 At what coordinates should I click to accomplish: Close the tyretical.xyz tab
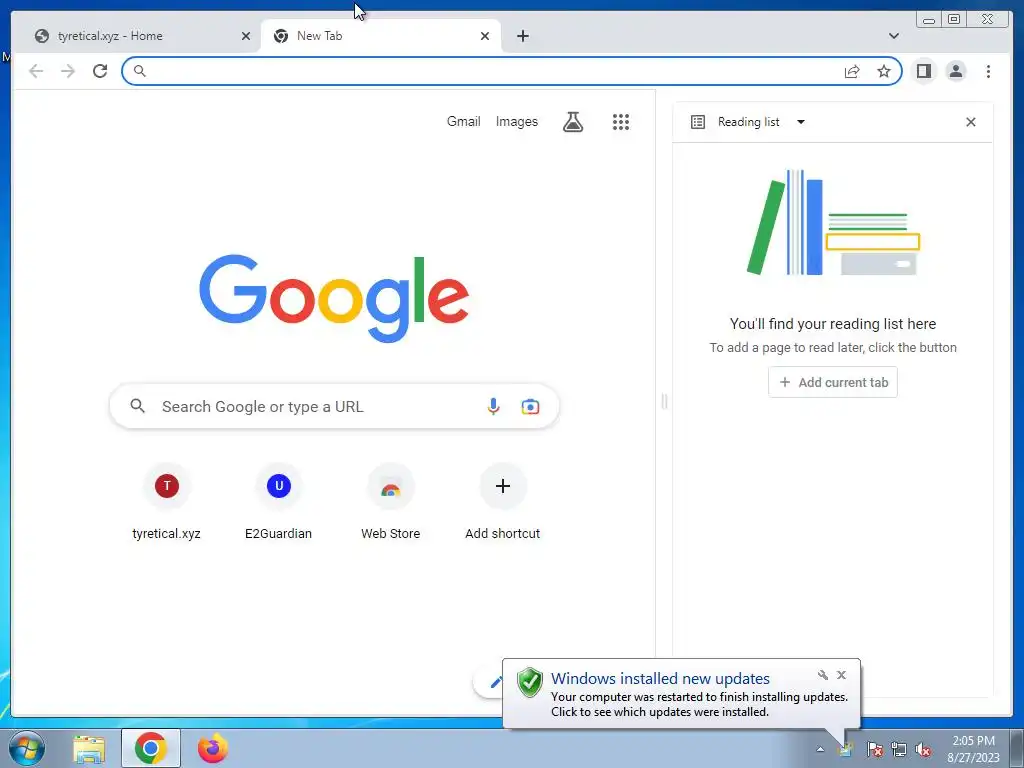coord(246,36)
